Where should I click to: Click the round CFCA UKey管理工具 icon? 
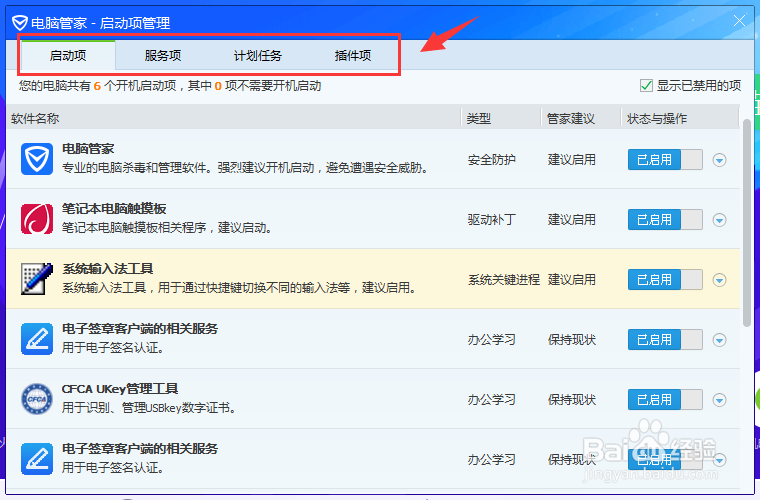37,399
